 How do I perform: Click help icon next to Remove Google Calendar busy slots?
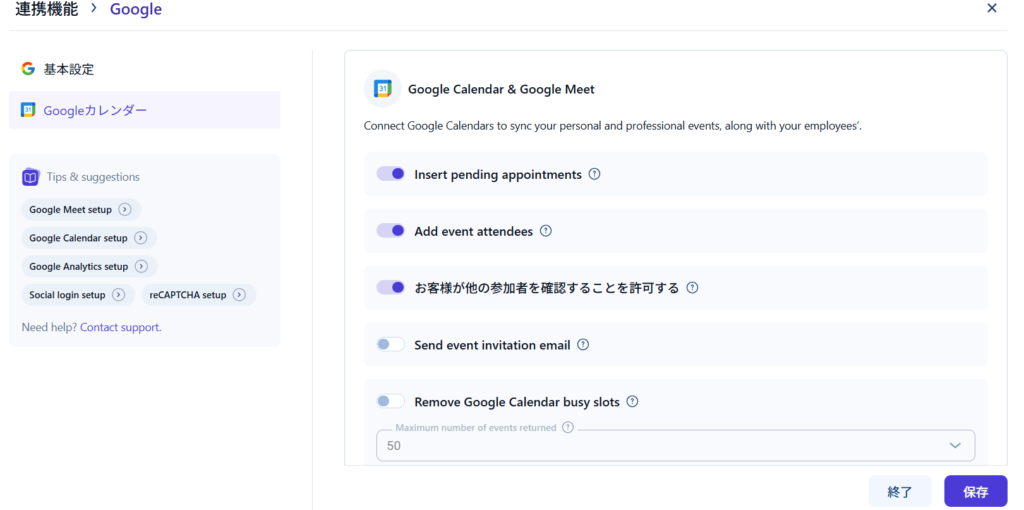(x=632, y=402)
